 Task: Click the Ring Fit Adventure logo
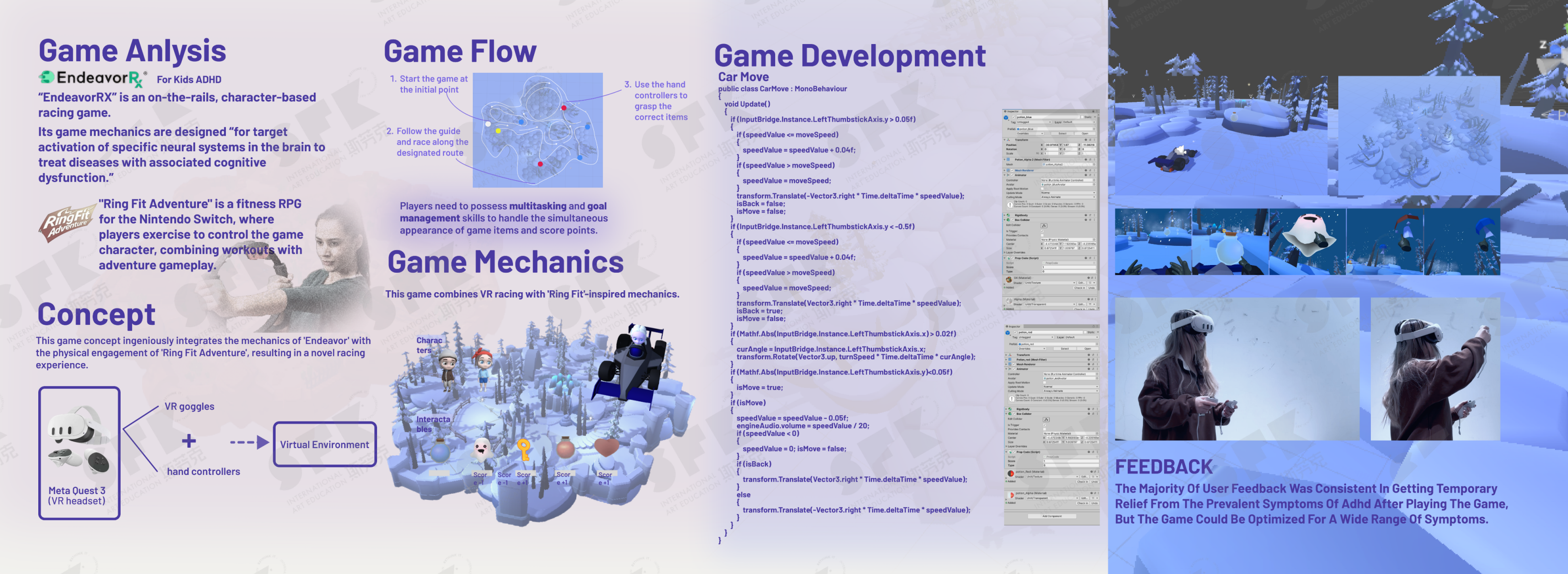[x=67, y=223]
